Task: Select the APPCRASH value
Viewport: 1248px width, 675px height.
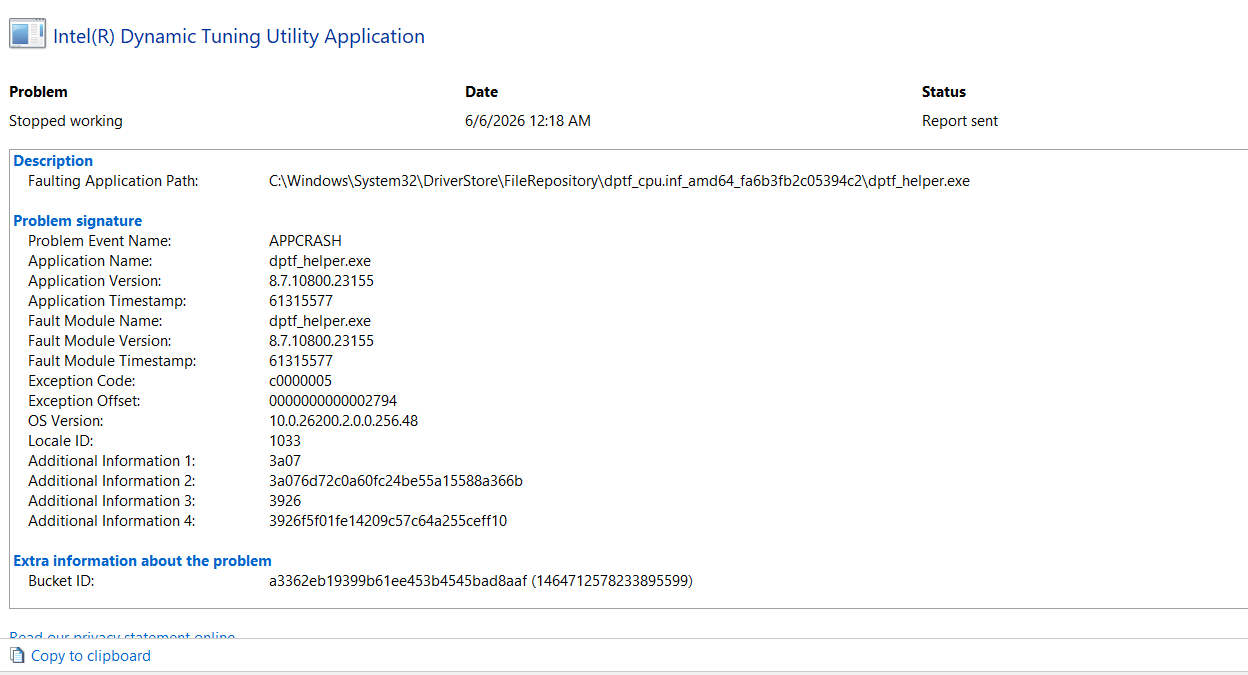Action: click(305, 241)
